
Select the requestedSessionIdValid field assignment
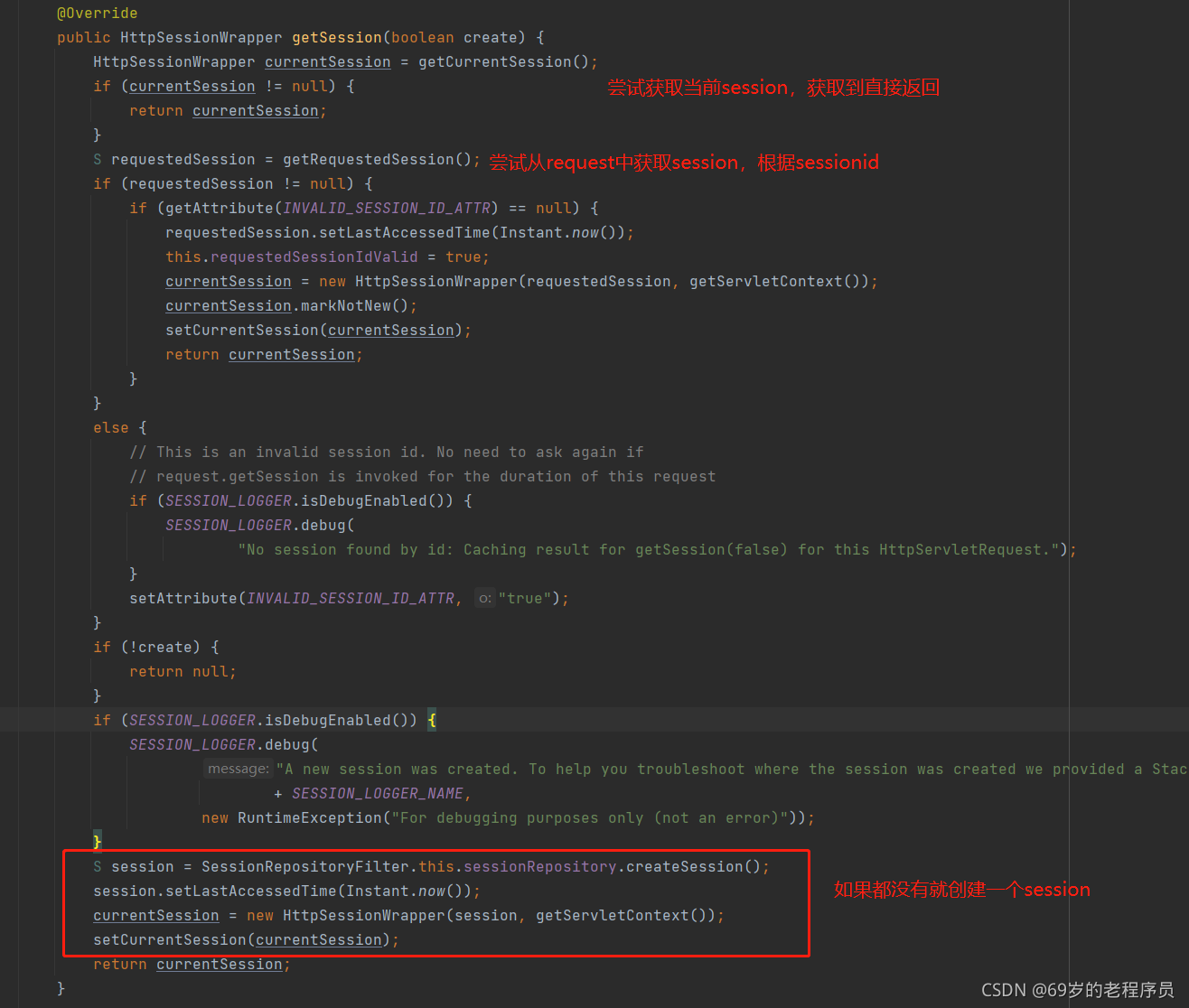328,257
